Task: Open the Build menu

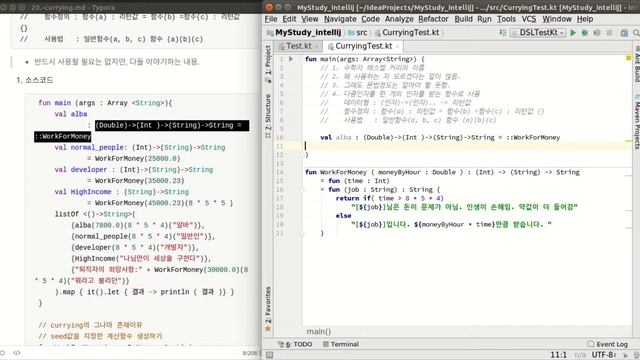Action: [463, 19]
